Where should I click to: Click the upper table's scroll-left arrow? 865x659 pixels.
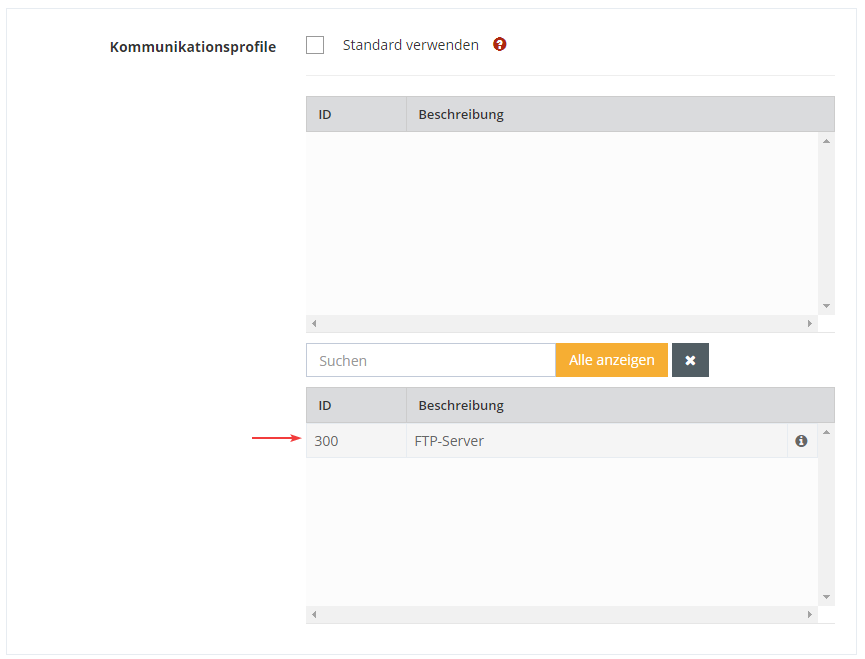314,324
